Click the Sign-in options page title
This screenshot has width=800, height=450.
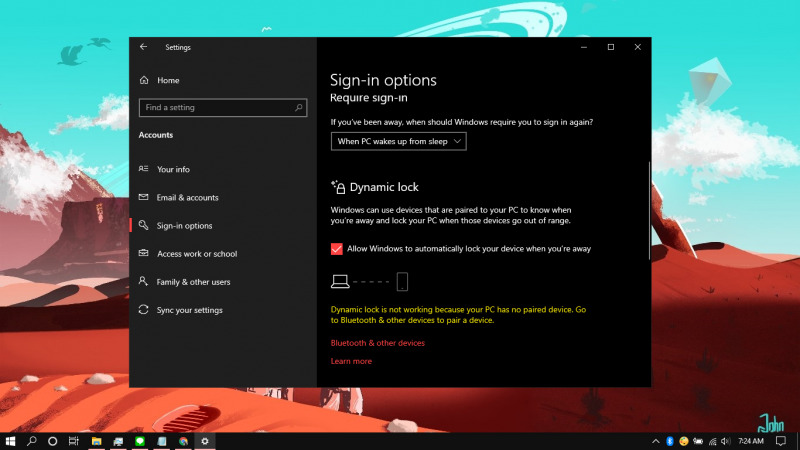point(383,80)
